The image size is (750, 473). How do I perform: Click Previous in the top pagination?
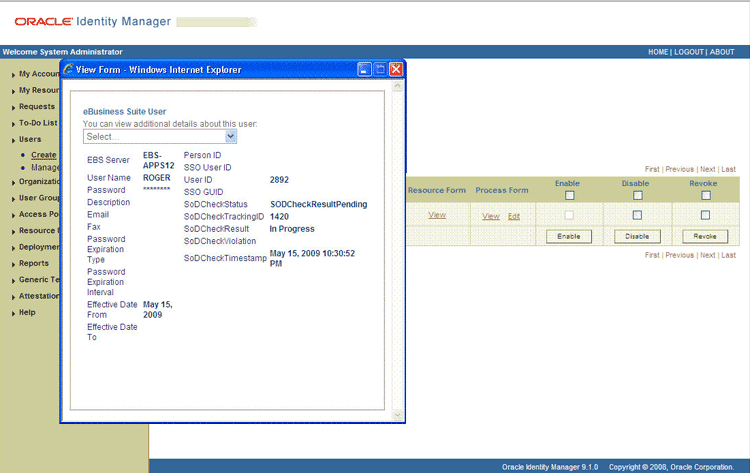(679, 169)
